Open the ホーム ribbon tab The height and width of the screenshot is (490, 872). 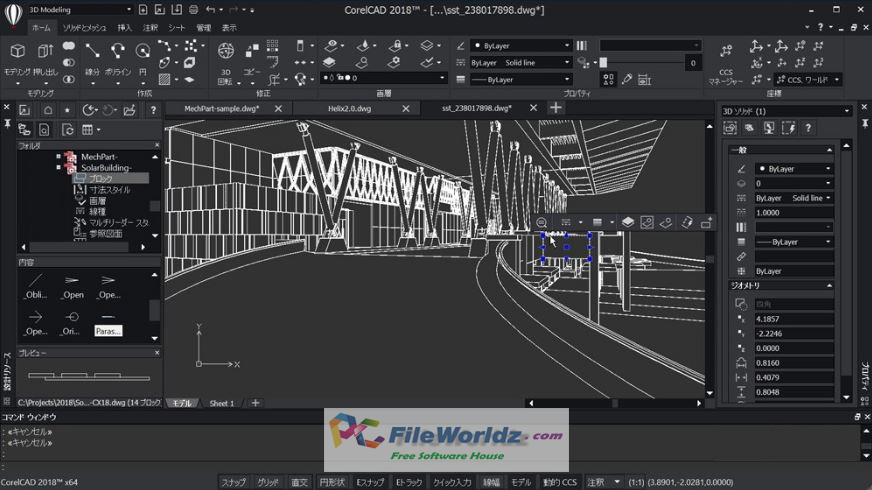(x=41, y=27)
